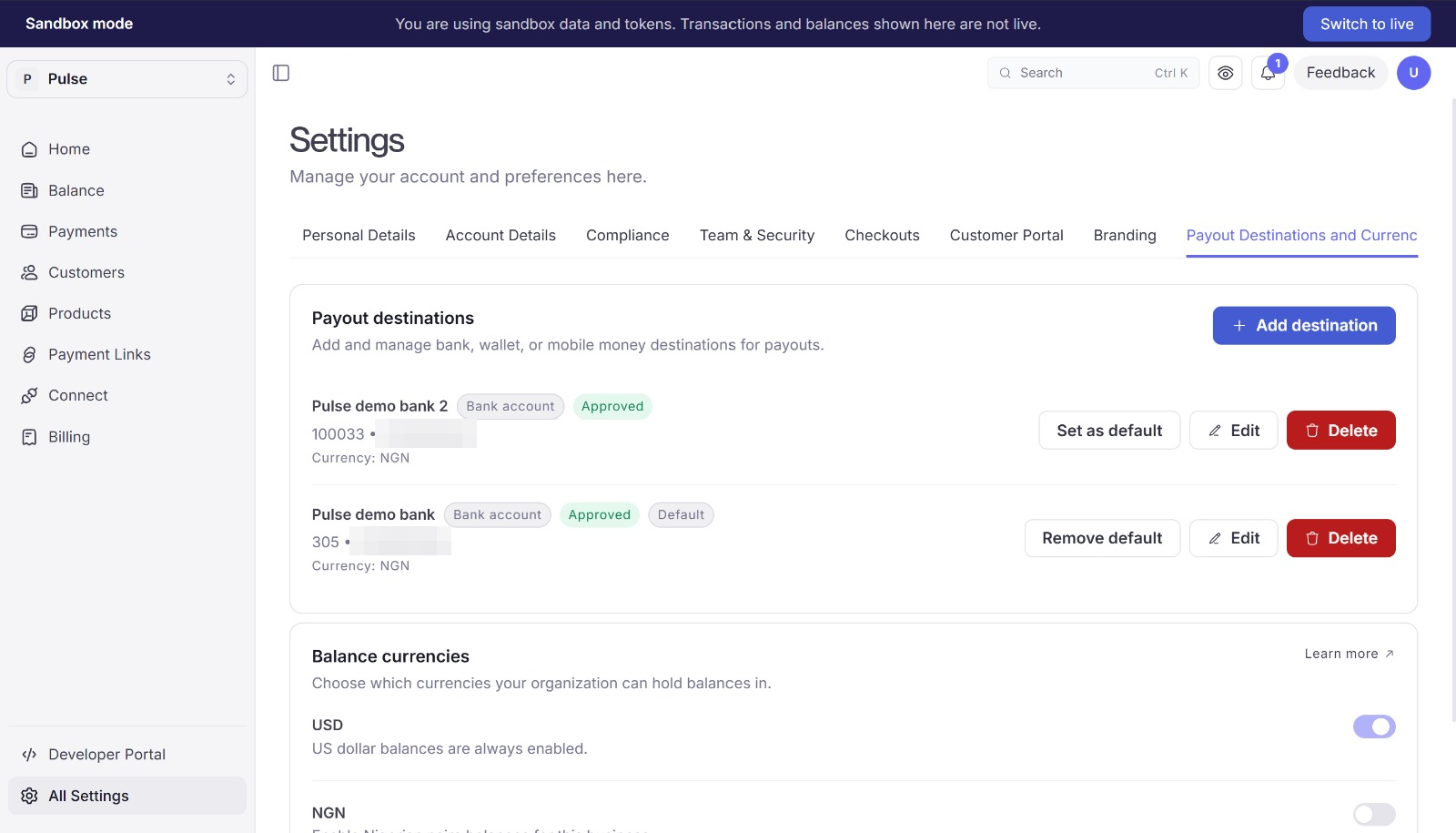Click the Pulse workspace P badge

point(27,79)
